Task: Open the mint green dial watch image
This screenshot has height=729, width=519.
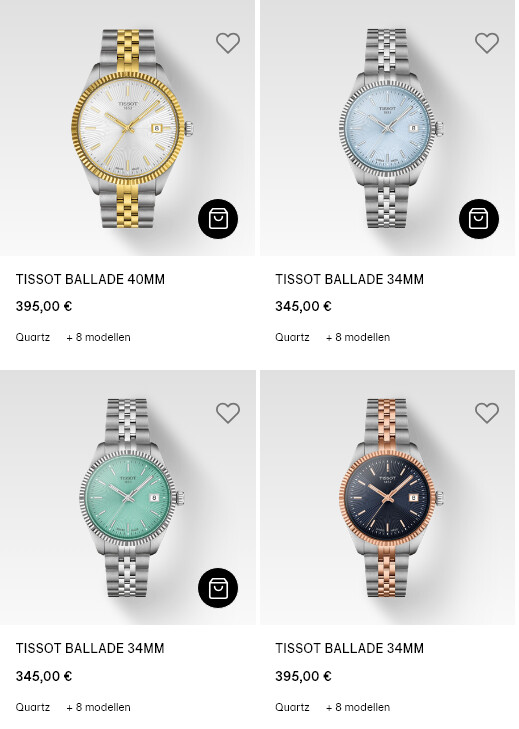Action: click(132, 497)
